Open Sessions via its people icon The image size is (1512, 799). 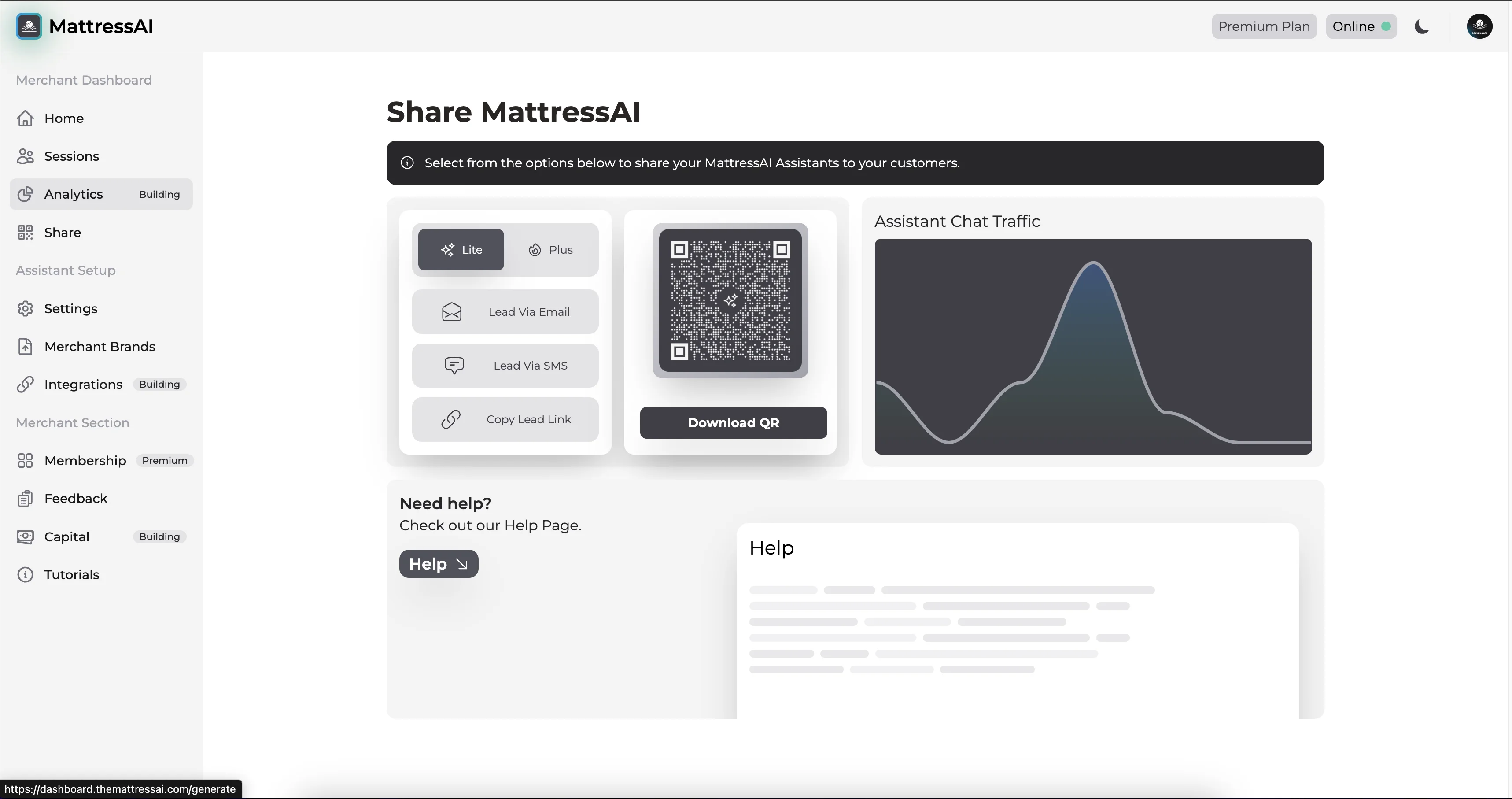coord(25,156)
